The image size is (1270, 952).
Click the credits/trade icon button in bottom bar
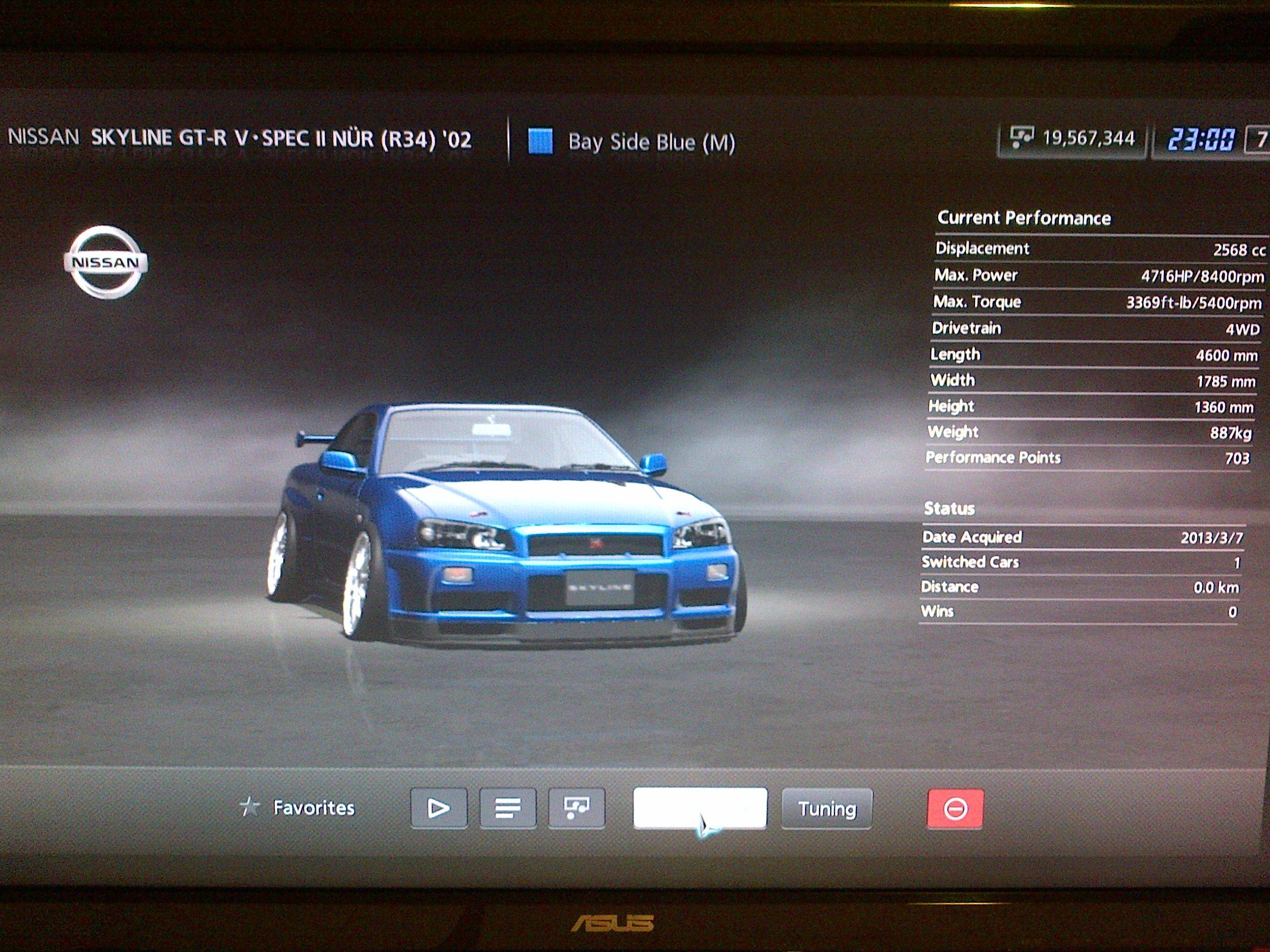576,808
